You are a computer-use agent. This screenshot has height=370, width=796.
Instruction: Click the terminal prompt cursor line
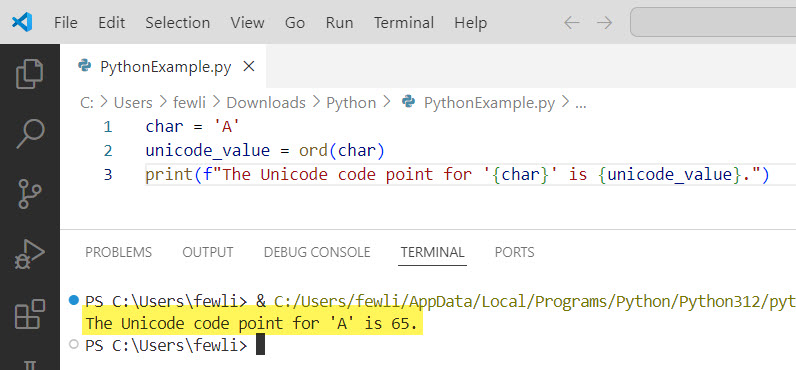[x=175, y=346]
